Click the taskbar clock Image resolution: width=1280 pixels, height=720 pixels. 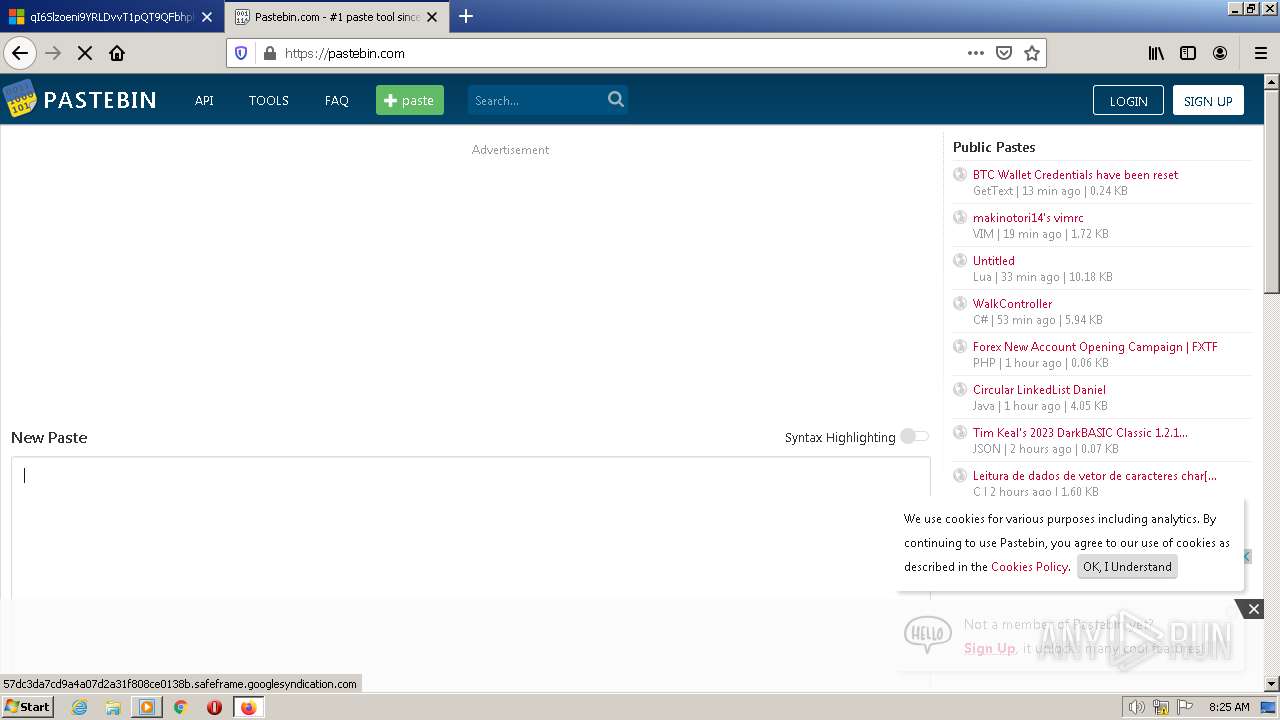(1229, 707)
